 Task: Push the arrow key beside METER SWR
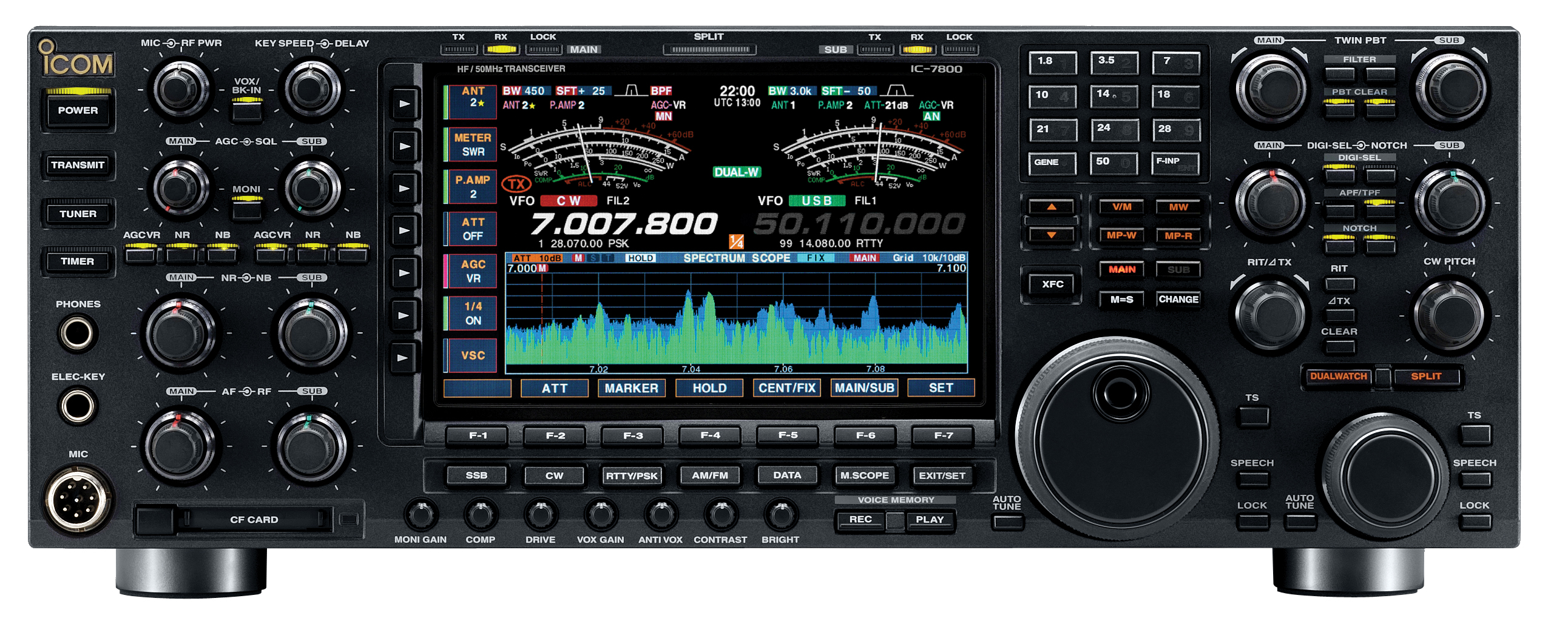(x=404, y=147)
